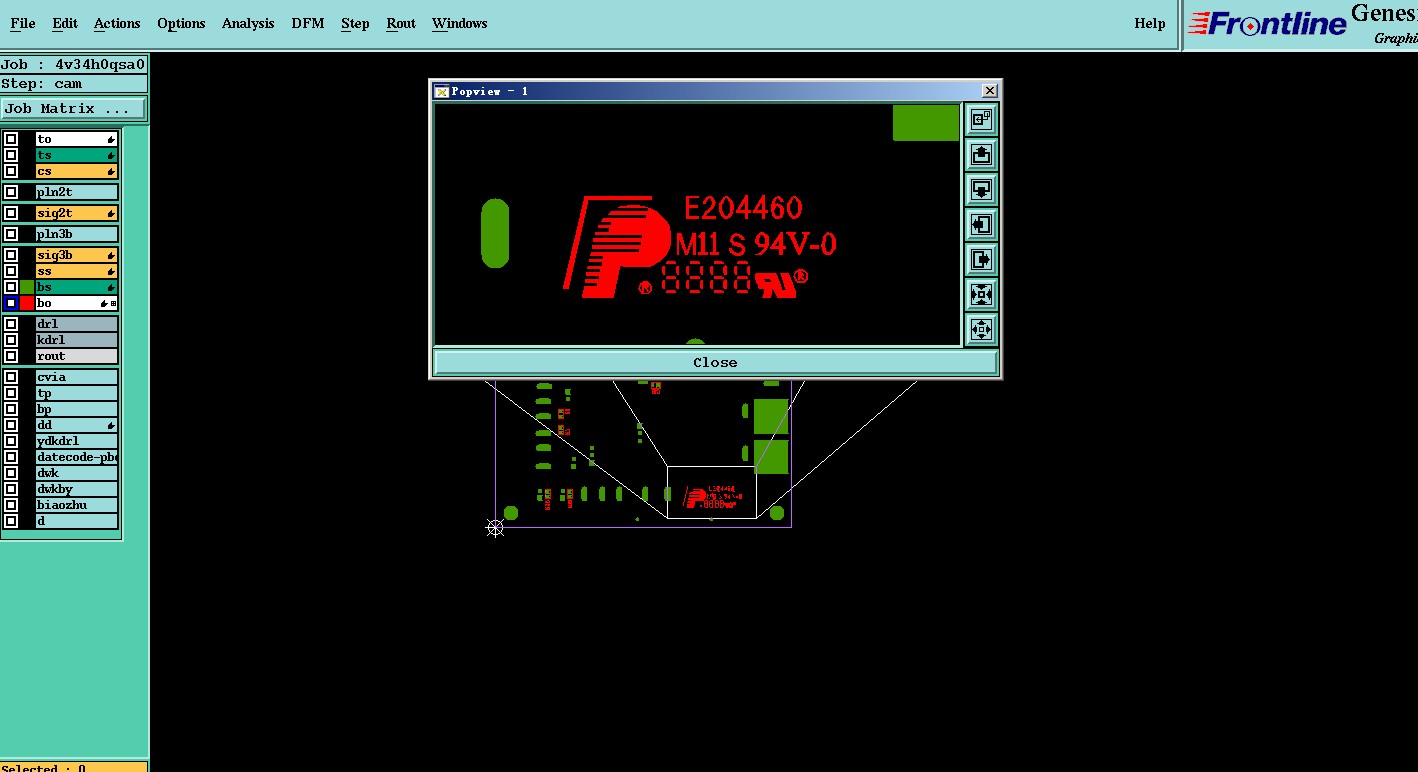
Task: Toggle the checkbox for layer sig3b
Action: 11,255
